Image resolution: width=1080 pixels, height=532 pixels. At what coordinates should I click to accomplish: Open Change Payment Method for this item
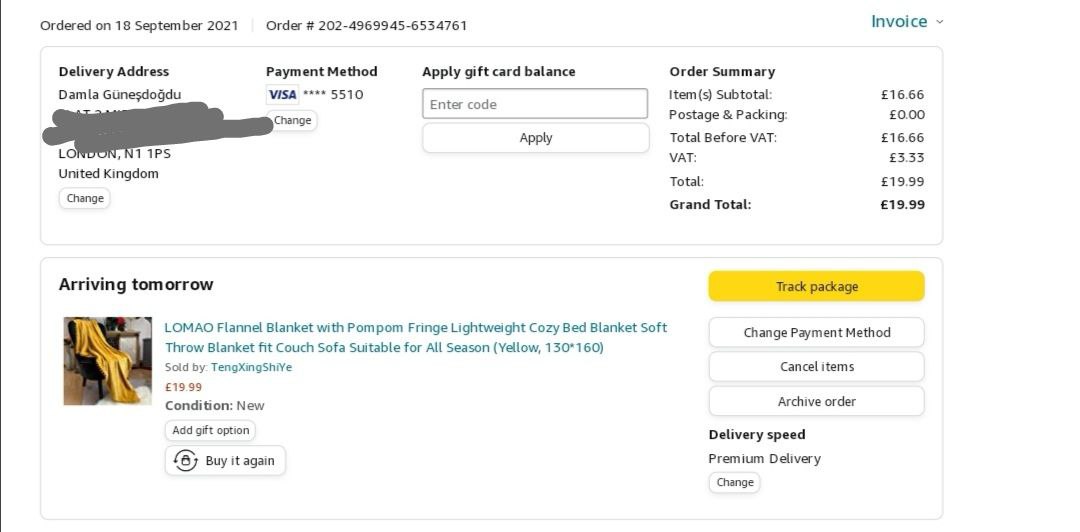816,333
